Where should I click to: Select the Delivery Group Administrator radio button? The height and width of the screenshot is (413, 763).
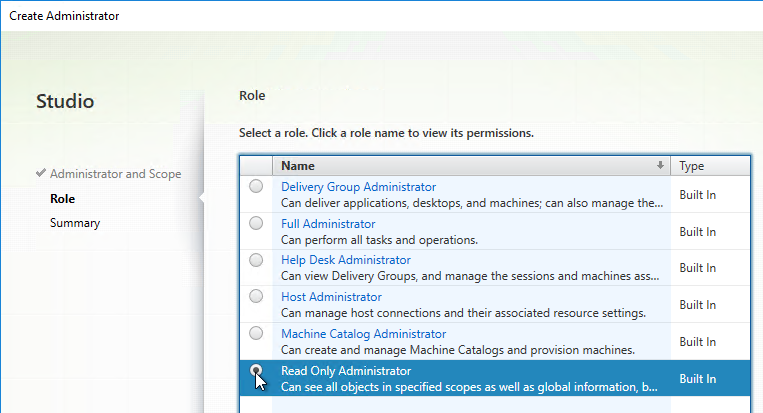pos(256,186)
